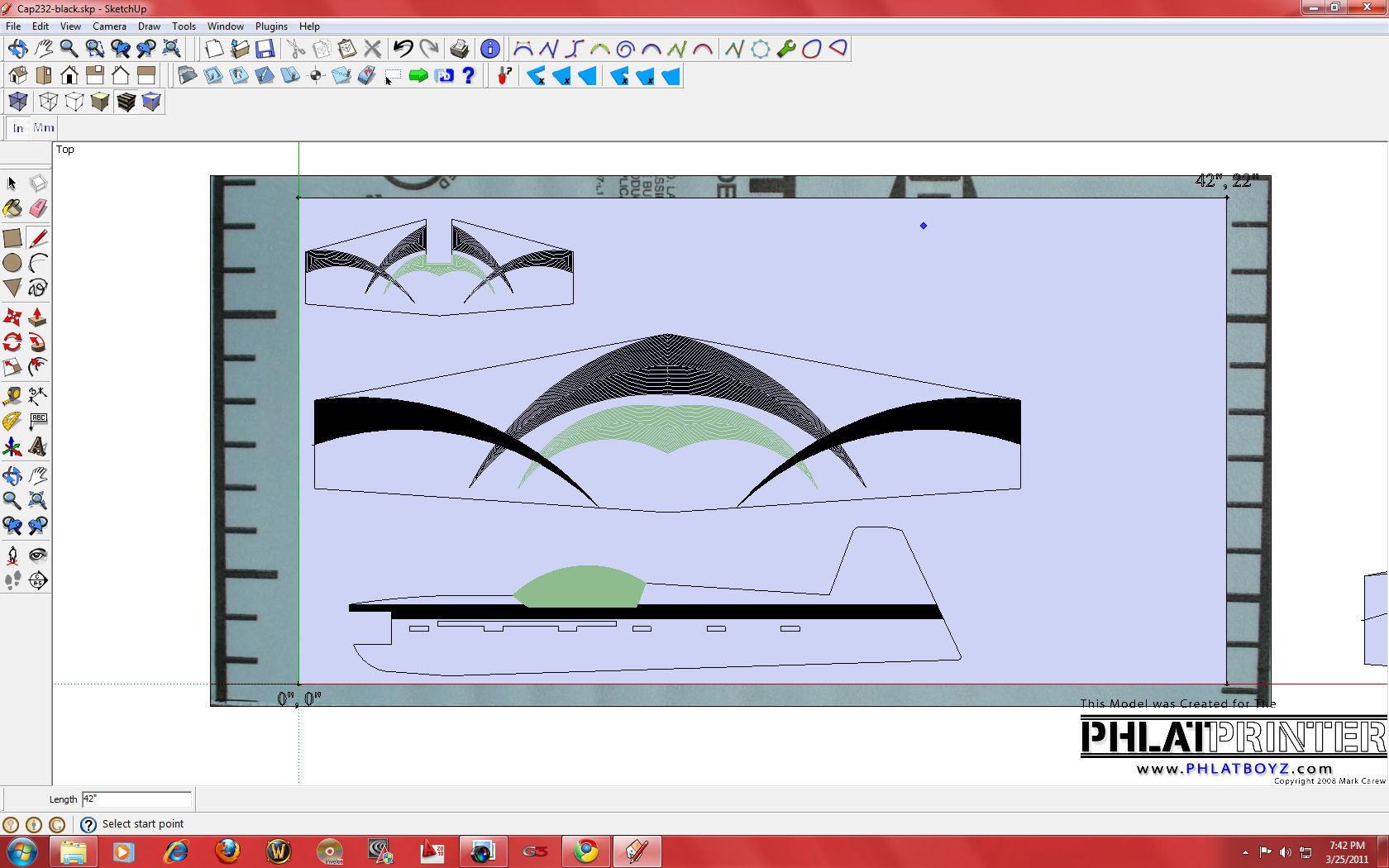Screen dimensions: 1389x868
Task: Toggle units to Mm
Action: [x=44, y=128]
